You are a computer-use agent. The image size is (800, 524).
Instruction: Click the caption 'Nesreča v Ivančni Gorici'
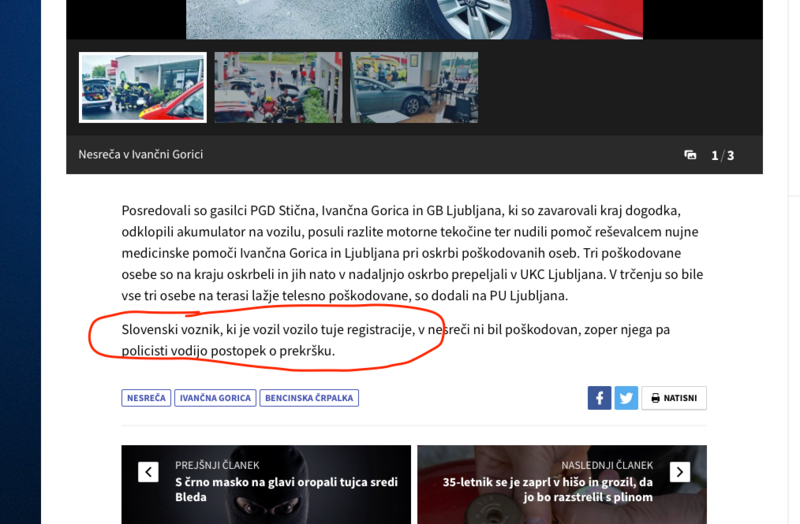click(x=141, y=155)
